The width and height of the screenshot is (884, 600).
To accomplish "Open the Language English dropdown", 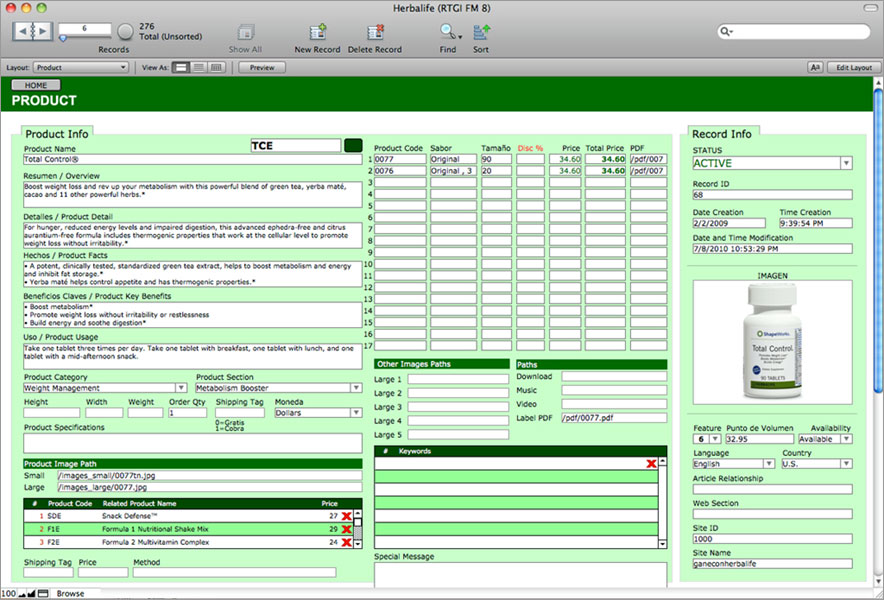I will click(x=769, y=464).
